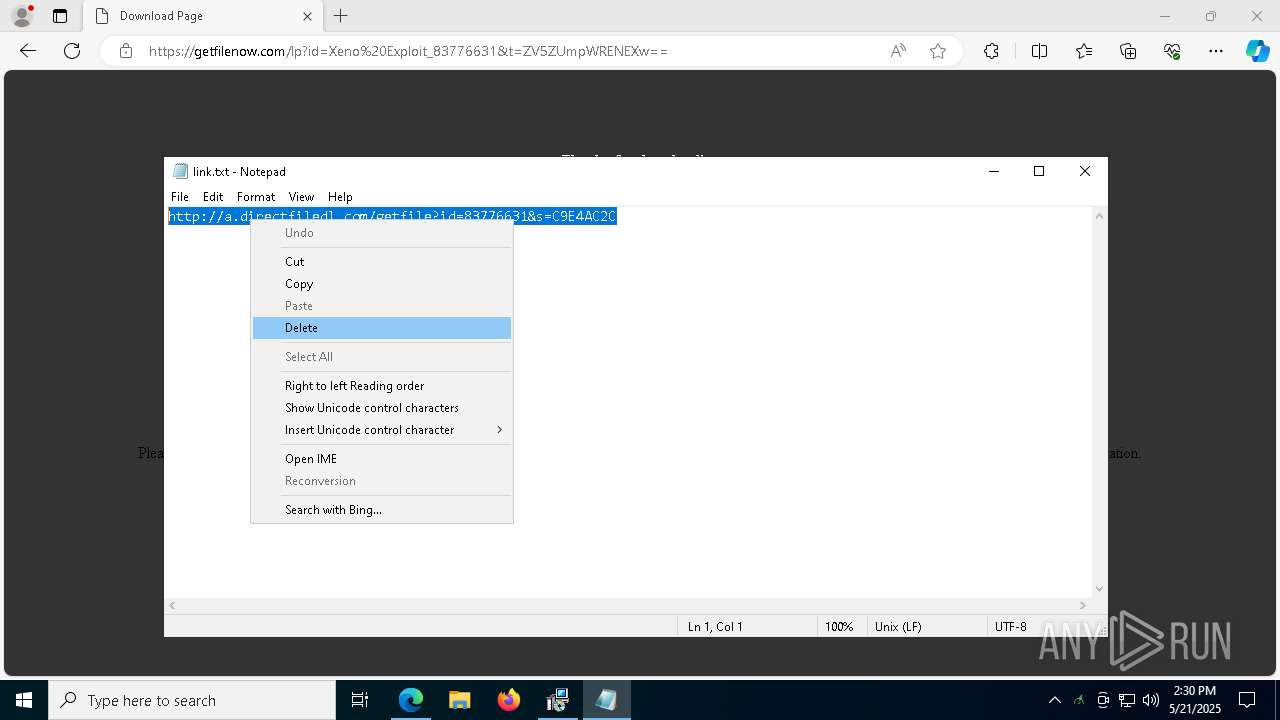Open network status tray icon
This screenshot has height=720, width=1280.
click(1127, 700)
